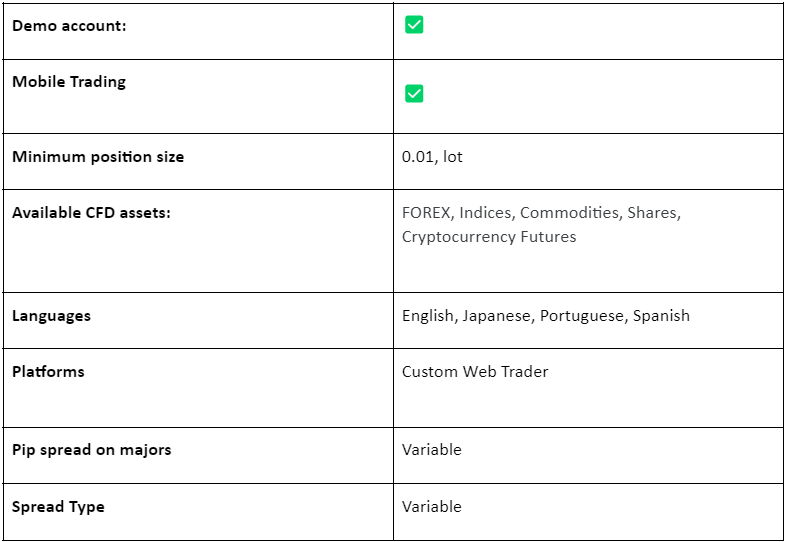This screenshot has width=787, height=542.
Task: Click the word 'Japanese' in Languages row
Action: pos(498,316)
